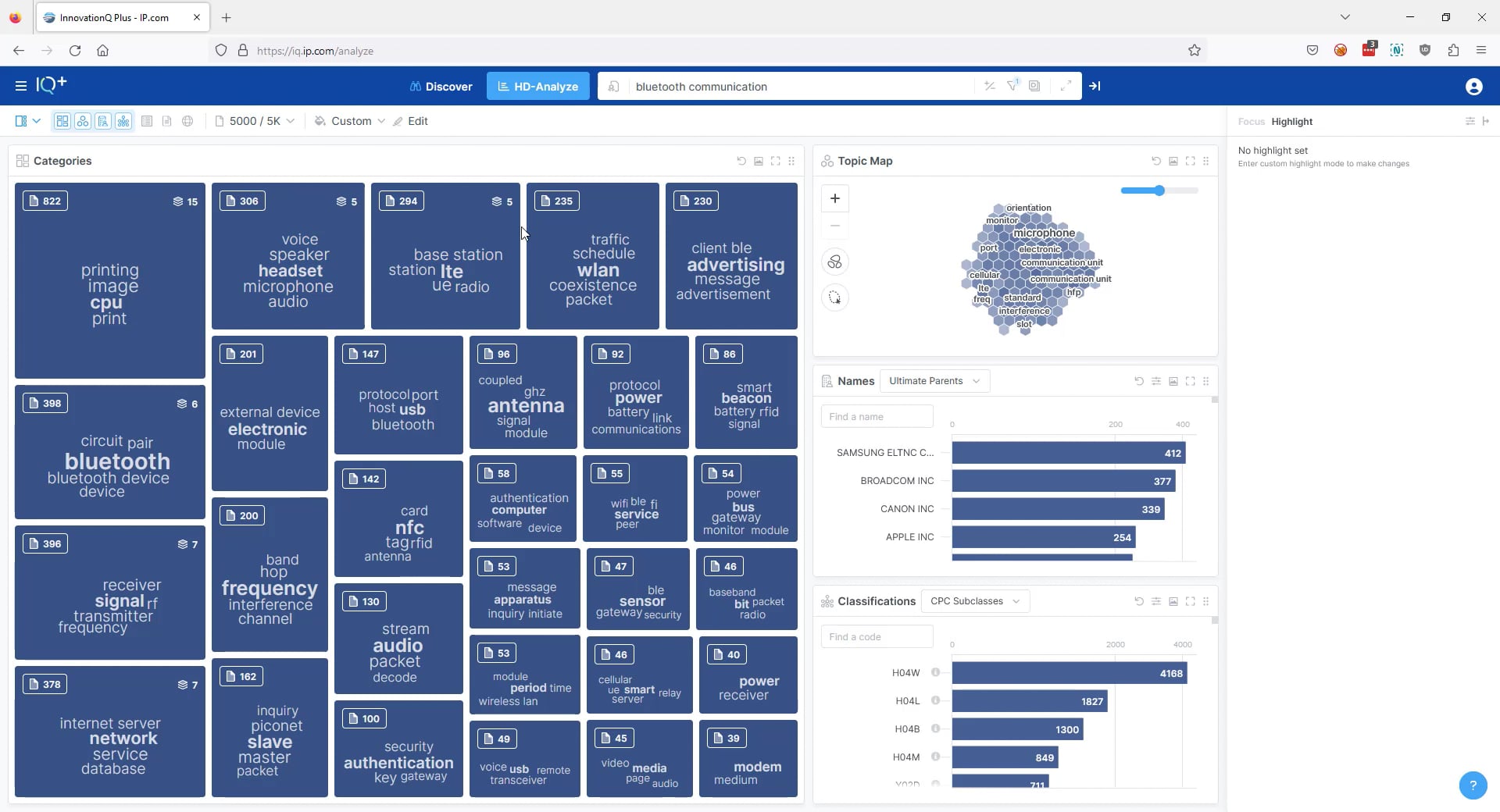Export the Names chart as an image

point(1173,382)
